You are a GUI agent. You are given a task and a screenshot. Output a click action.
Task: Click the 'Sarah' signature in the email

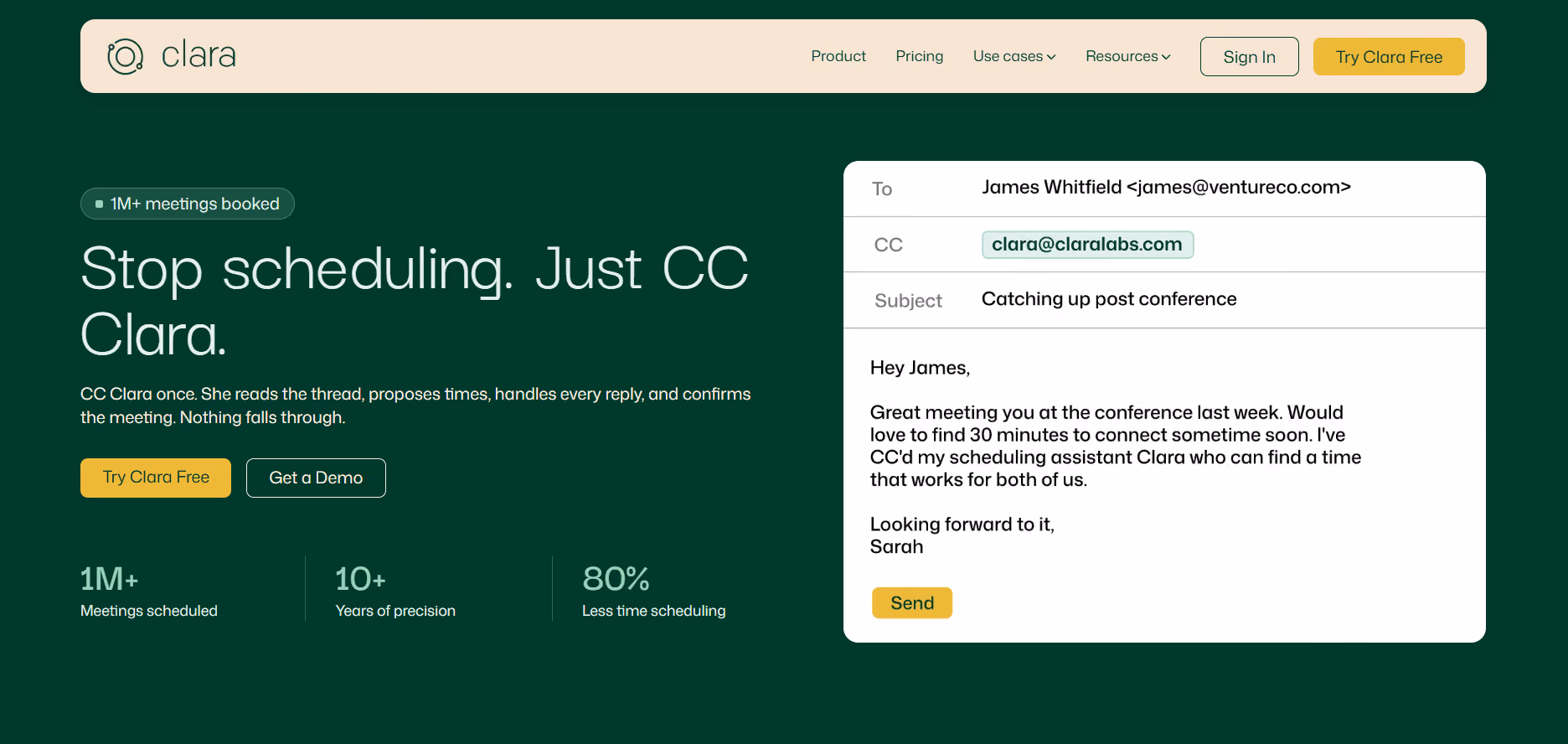click(x=896, y=547)
